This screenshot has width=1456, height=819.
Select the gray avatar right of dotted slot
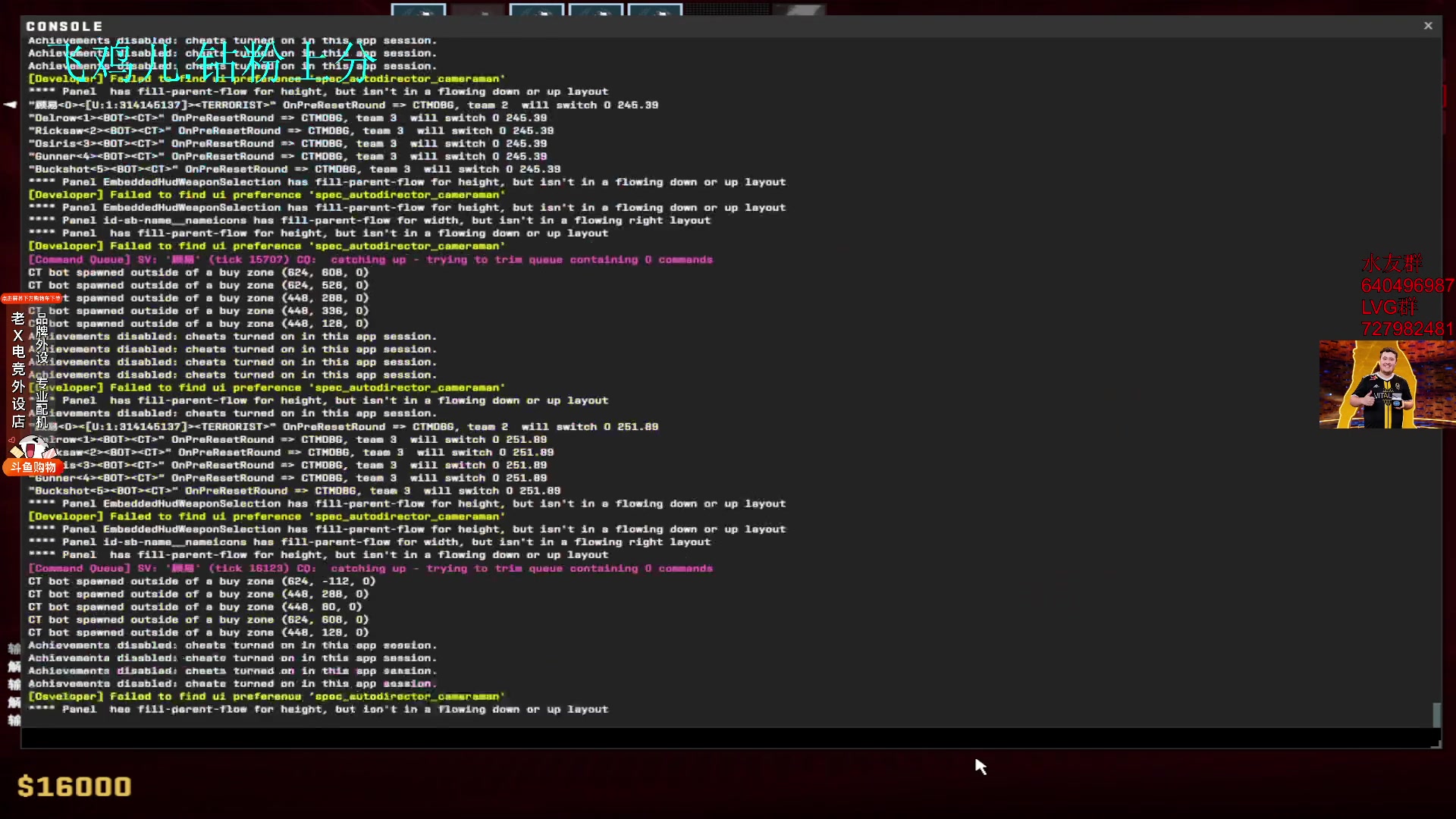coord(799,10)
